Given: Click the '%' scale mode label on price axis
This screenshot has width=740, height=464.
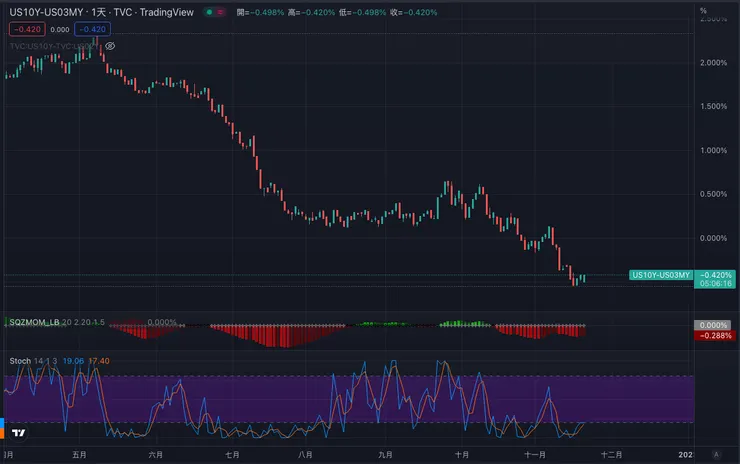Looking at the screenshot, I should point(703,10).
